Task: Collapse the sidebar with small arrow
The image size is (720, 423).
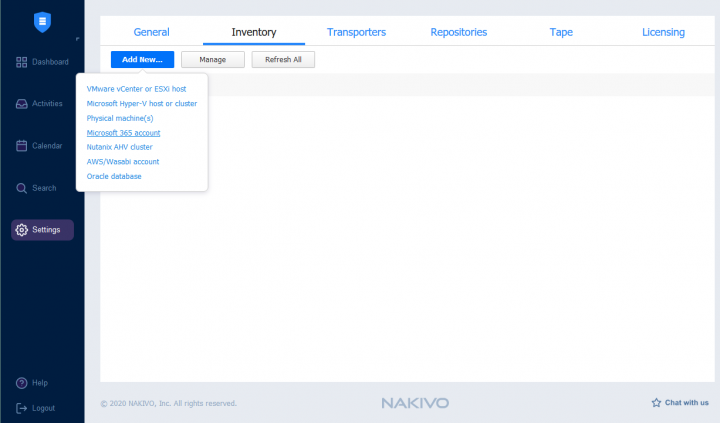Action: click(x=77, y=39)
